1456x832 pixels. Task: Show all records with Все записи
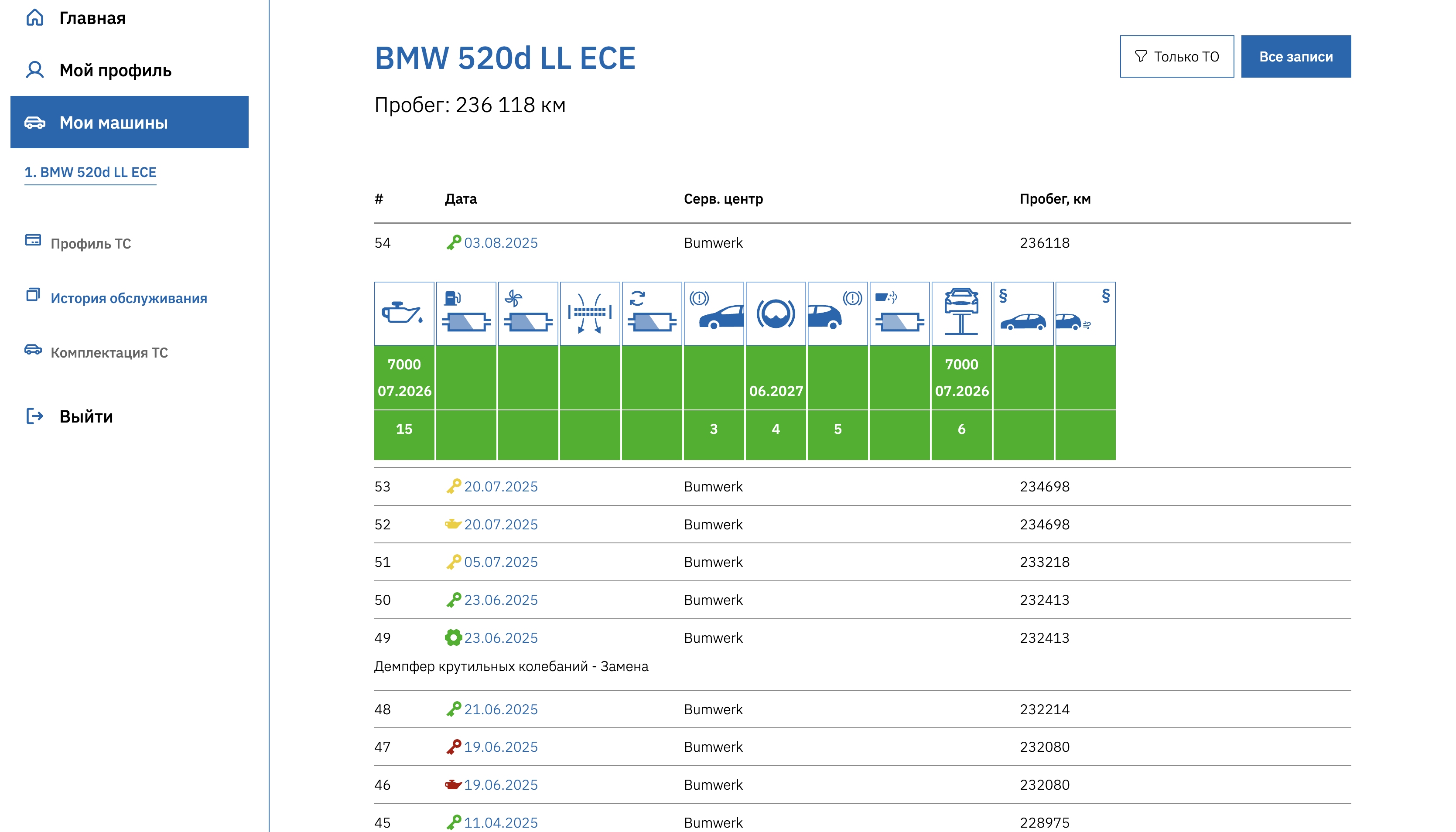pyautogui.click(x=1295, y=57)
